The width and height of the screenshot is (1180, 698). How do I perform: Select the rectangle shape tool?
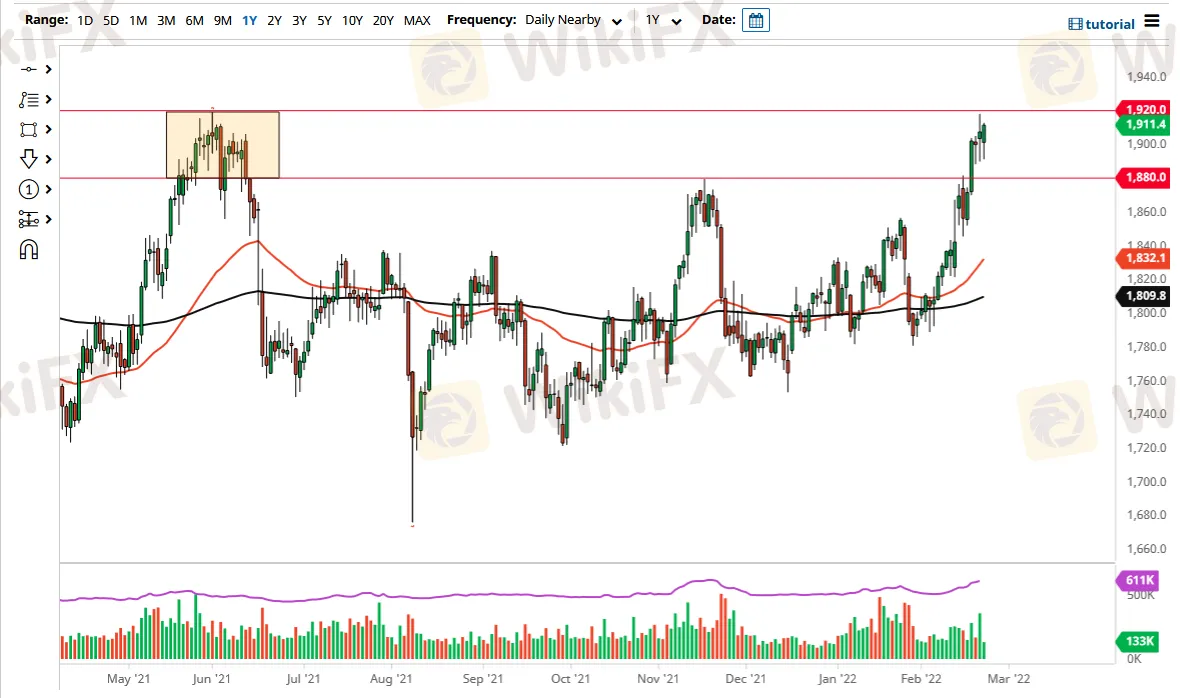point(28,129)
